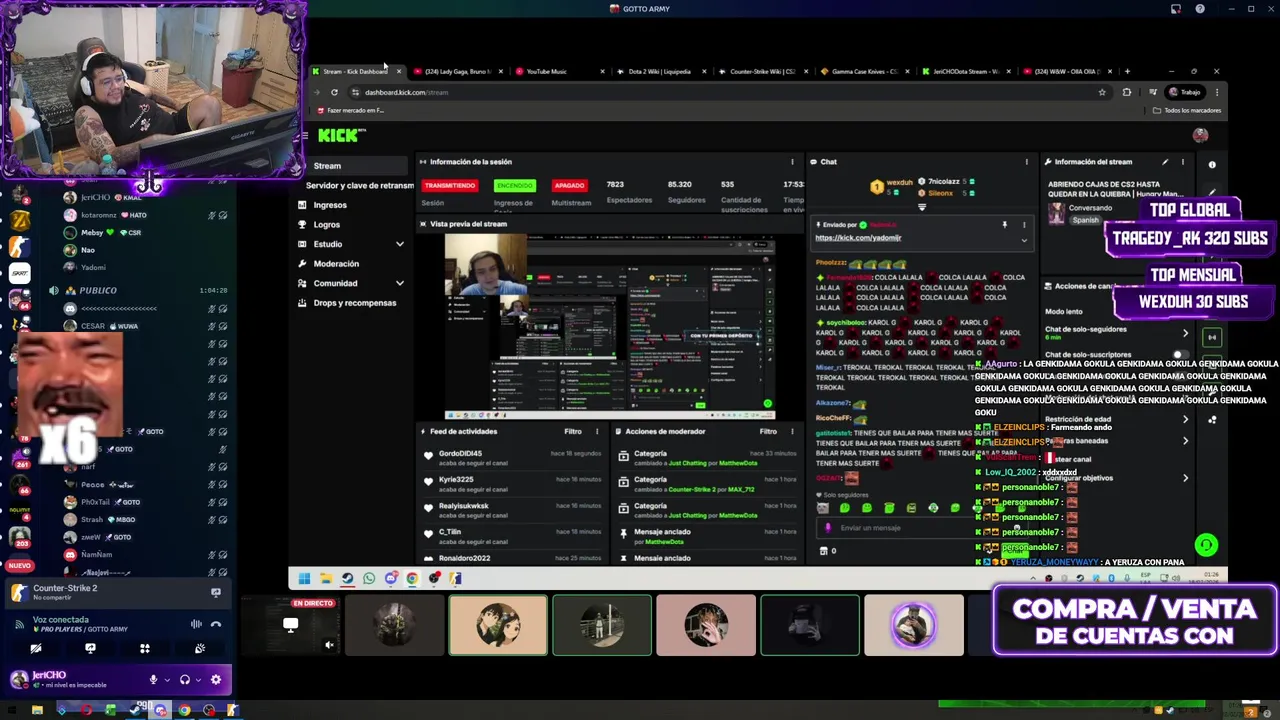This screenshot has width=1280, height=720.
Task: Open the Acciones de moderador options menu
Action: (x=792, y=432)
